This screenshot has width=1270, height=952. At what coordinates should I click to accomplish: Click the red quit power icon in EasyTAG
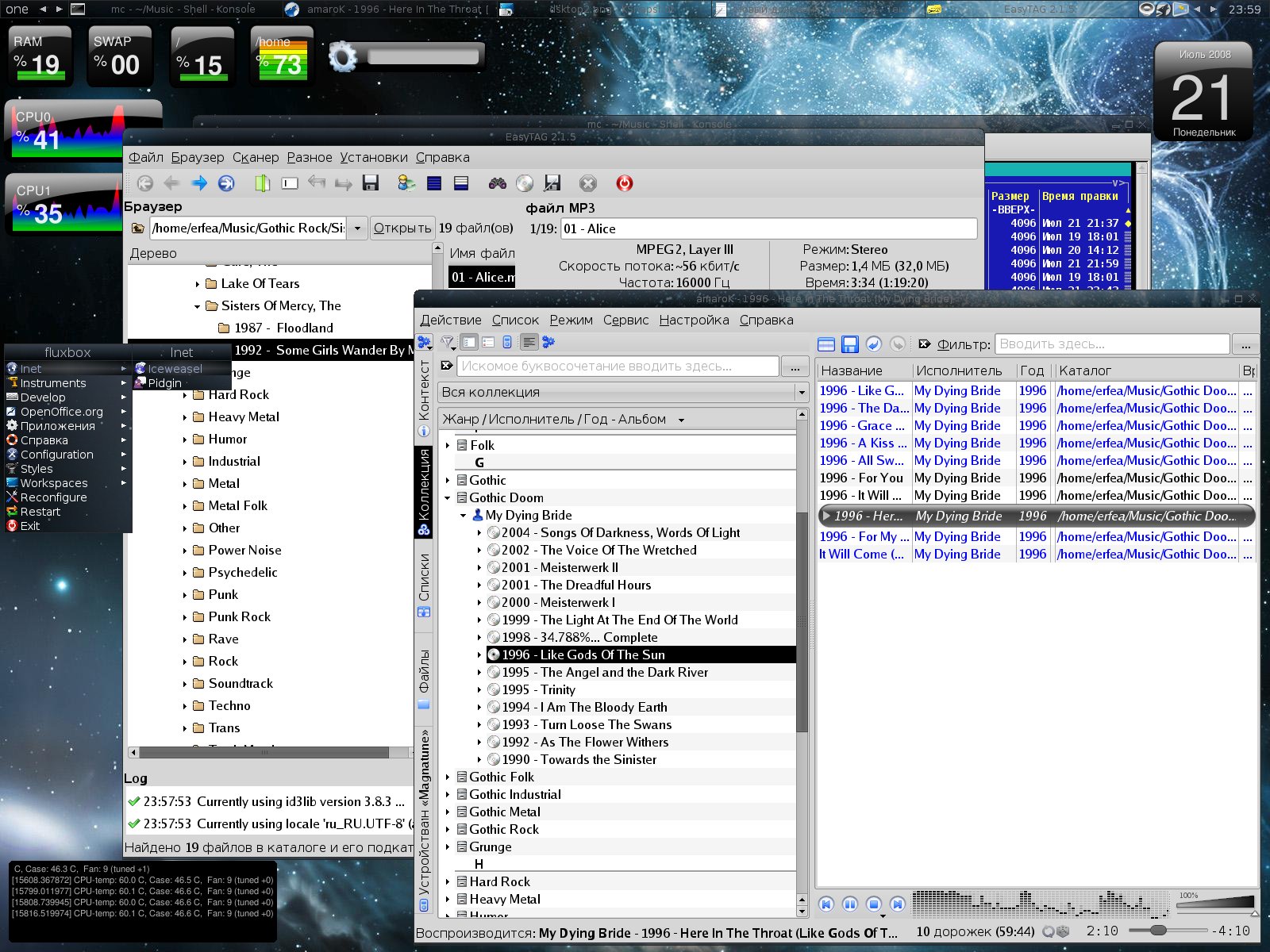coord(625,183)
